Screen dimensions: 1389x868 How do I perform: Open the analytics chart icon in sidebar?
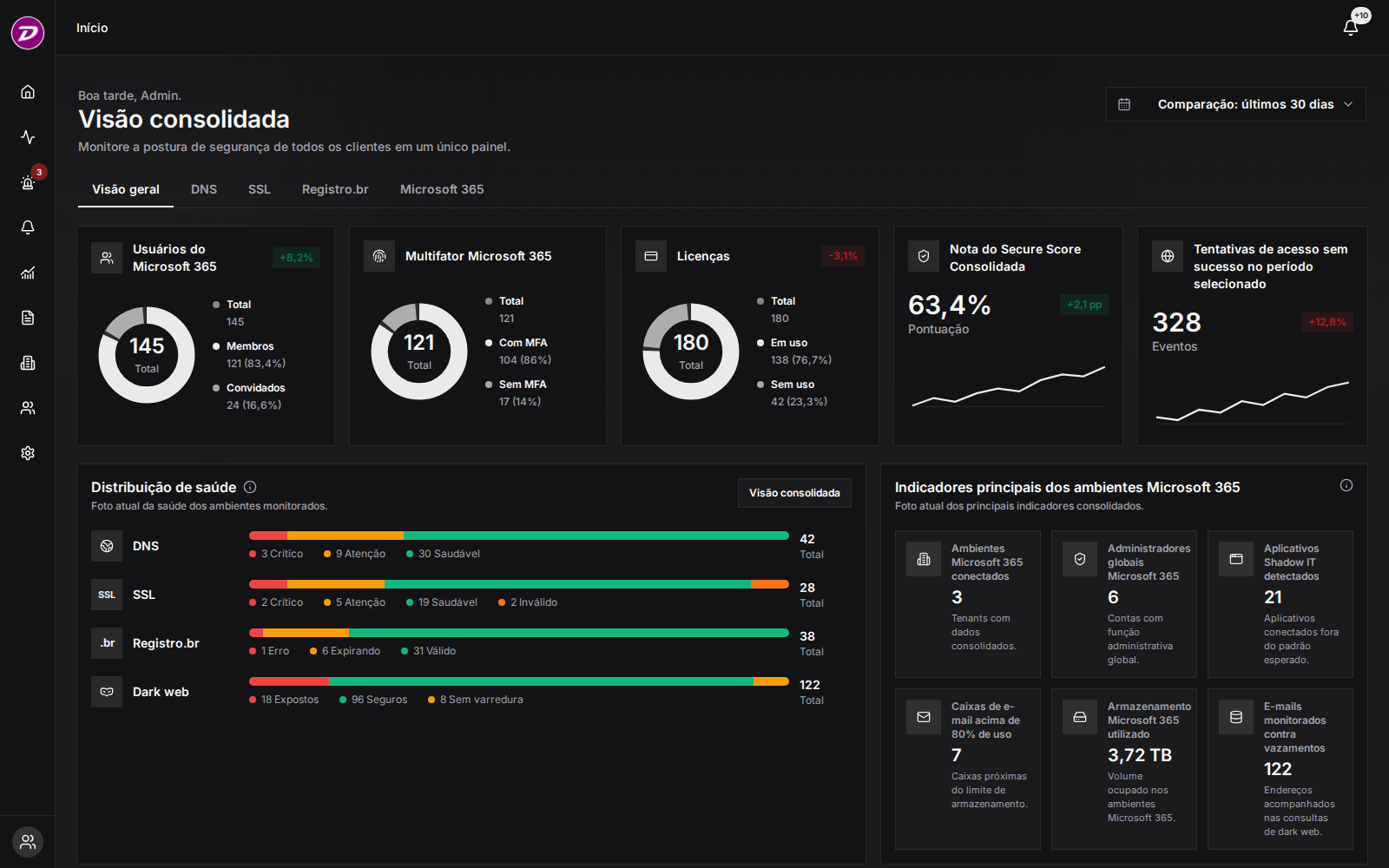point(28,273)
